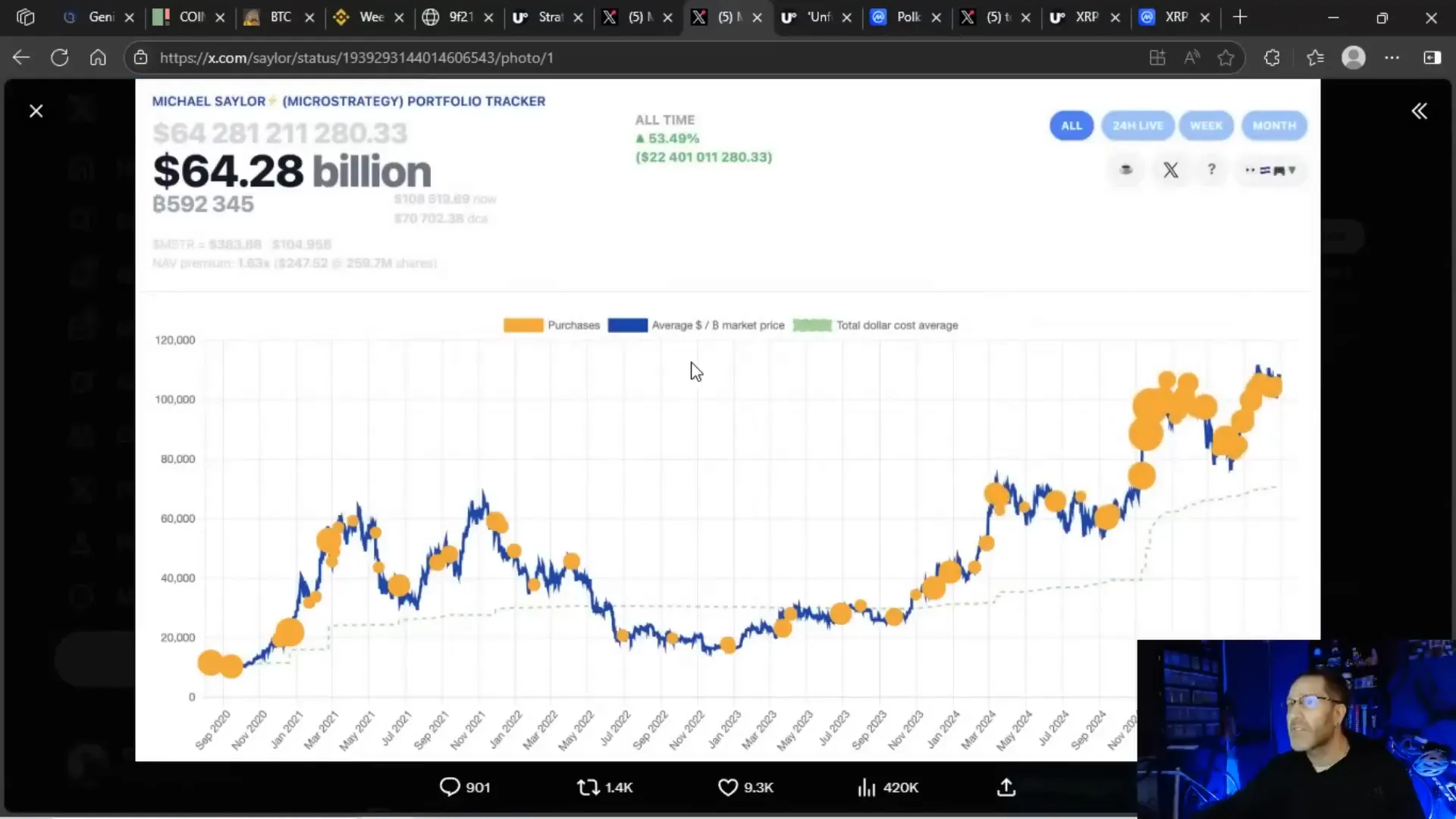The width and height of the screenshot is (1456, 819).
Task: Open the split screen icon in address bar
Action: (1156, 58)
